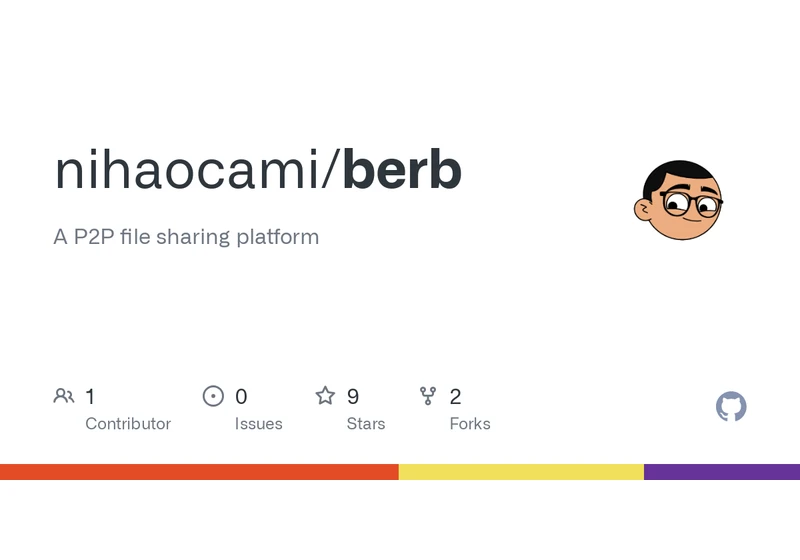This screenshot has width=800, height=560.
Task: Click the issues count 0
Action: (241, 397)
